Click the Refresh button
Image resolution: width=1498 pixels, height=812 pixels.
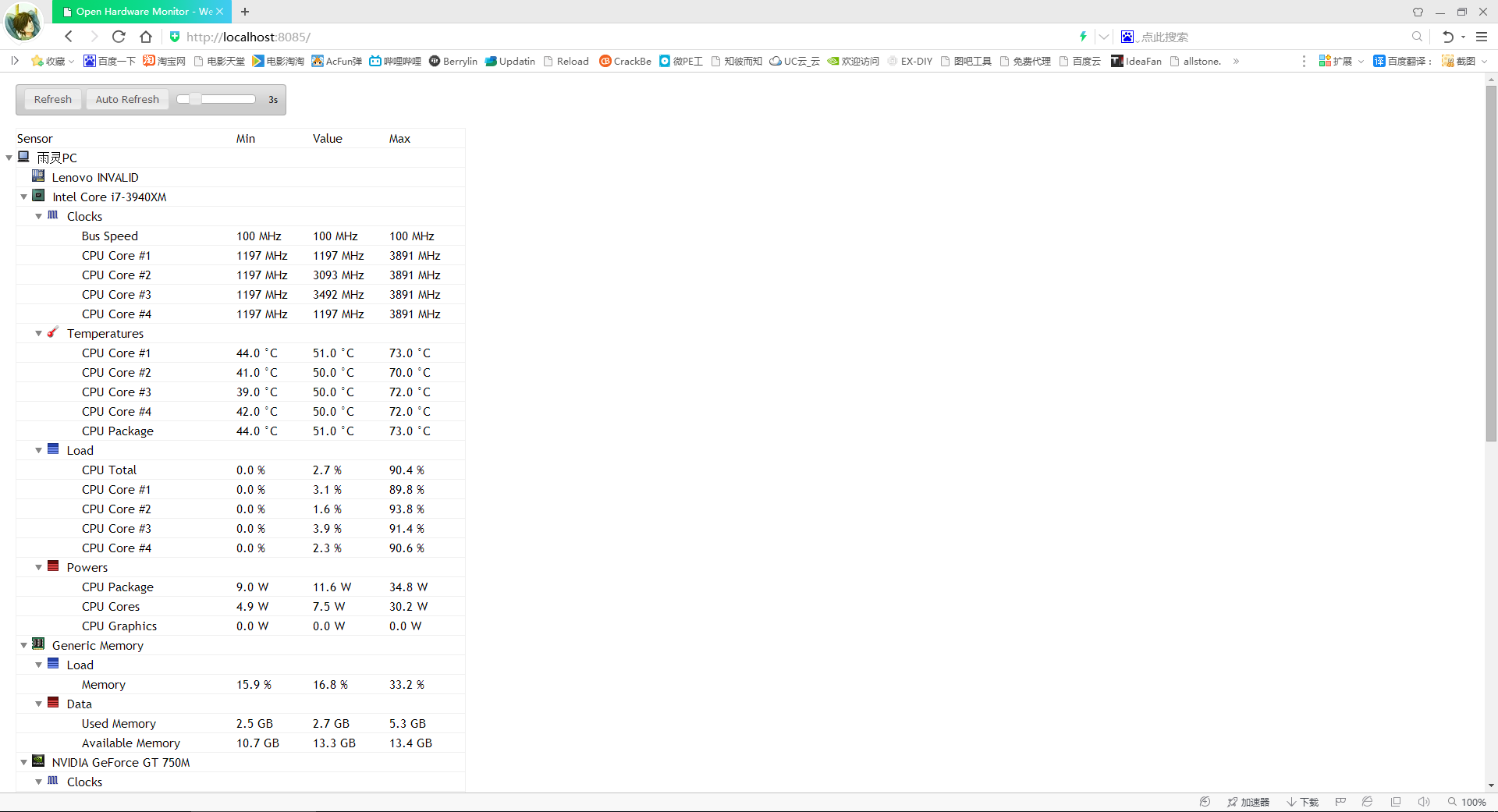pos(52,99)
